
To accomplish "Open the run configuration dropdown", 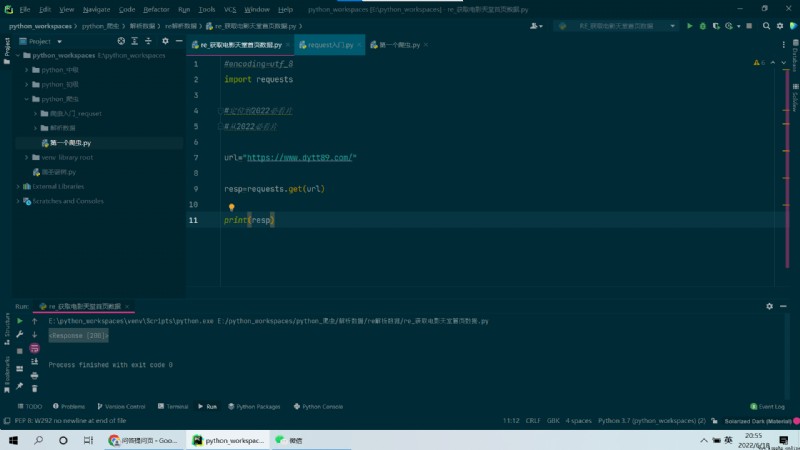I will coord(616,26).
